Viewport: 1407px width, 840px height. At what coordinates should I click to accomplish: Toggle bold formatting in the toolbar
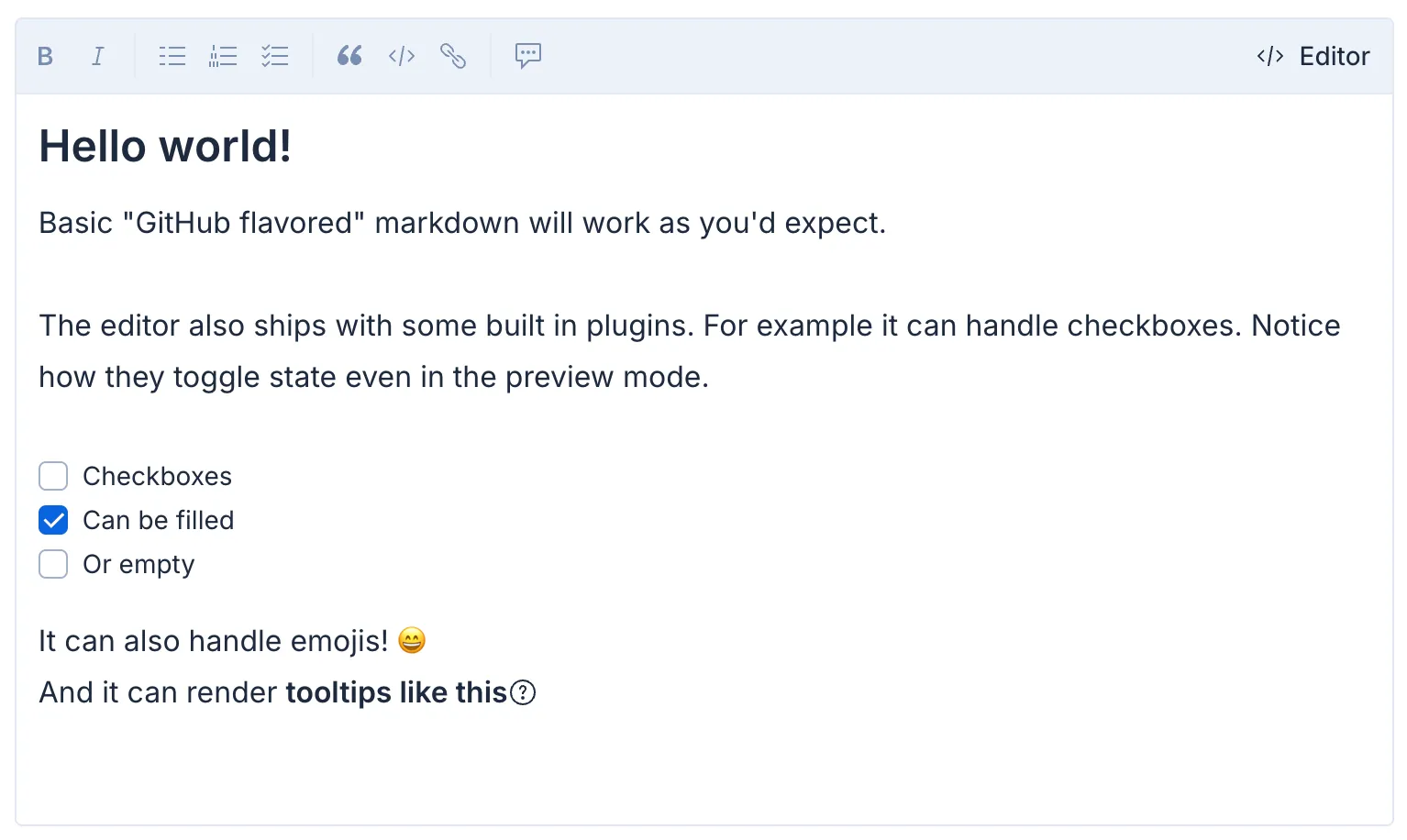[45, 57]
